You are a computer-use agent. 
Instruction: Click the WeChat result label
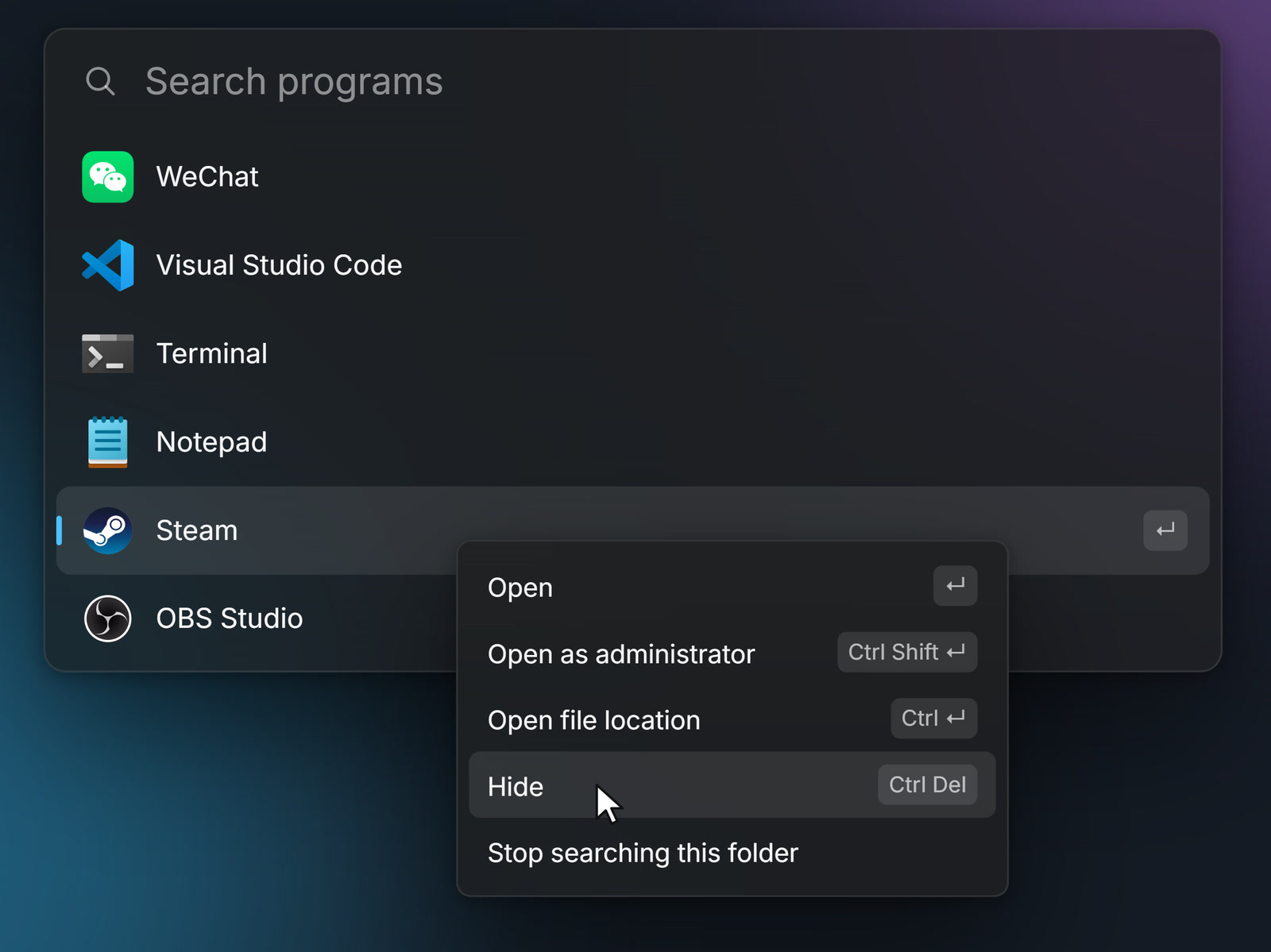coord(207,177)
